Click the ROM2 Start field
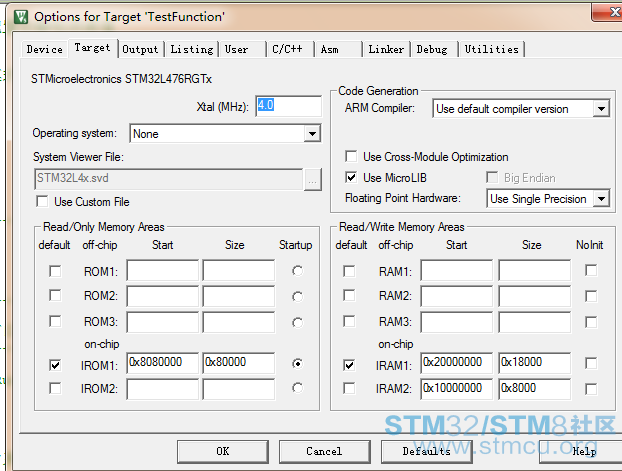Viewport: 622px width, 471px height. pyautogui.click(x=163, y=296)
